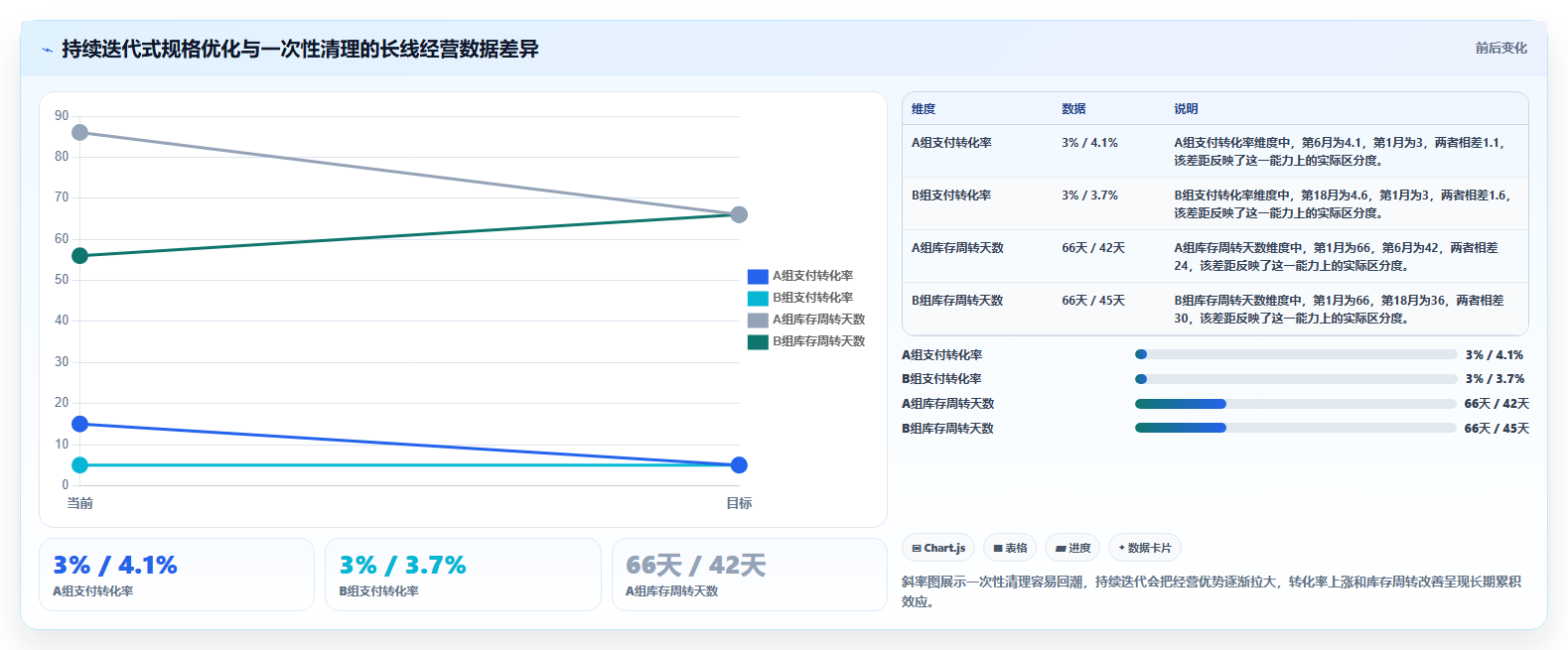Image resolution: width=1568 pixels, height=650 pixels.
Task: Click gray data point at value 86
Action: (79, 133)
